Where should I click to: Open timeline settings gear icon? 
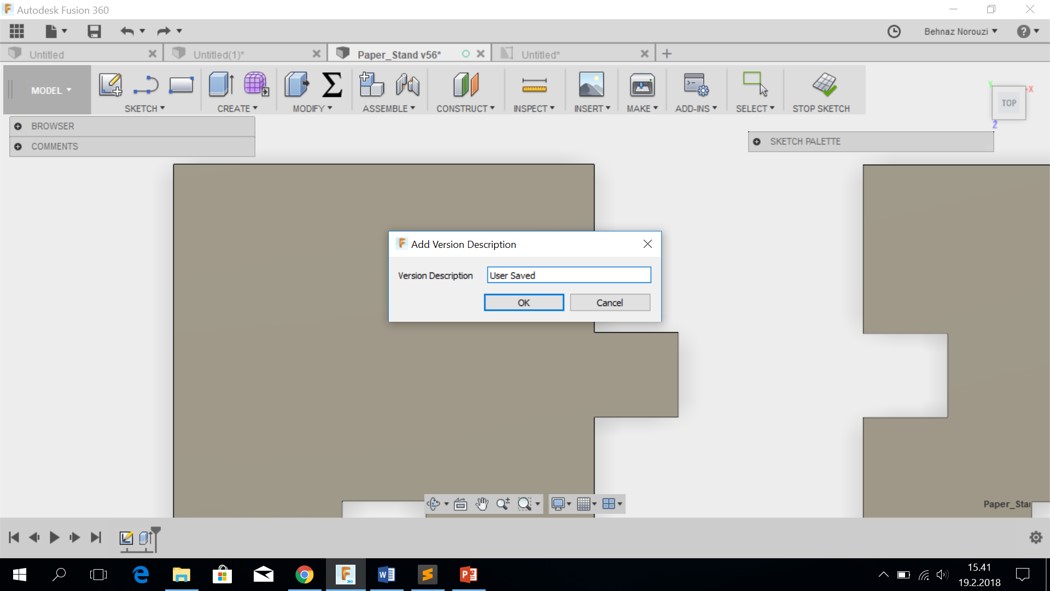point(1035,537)
